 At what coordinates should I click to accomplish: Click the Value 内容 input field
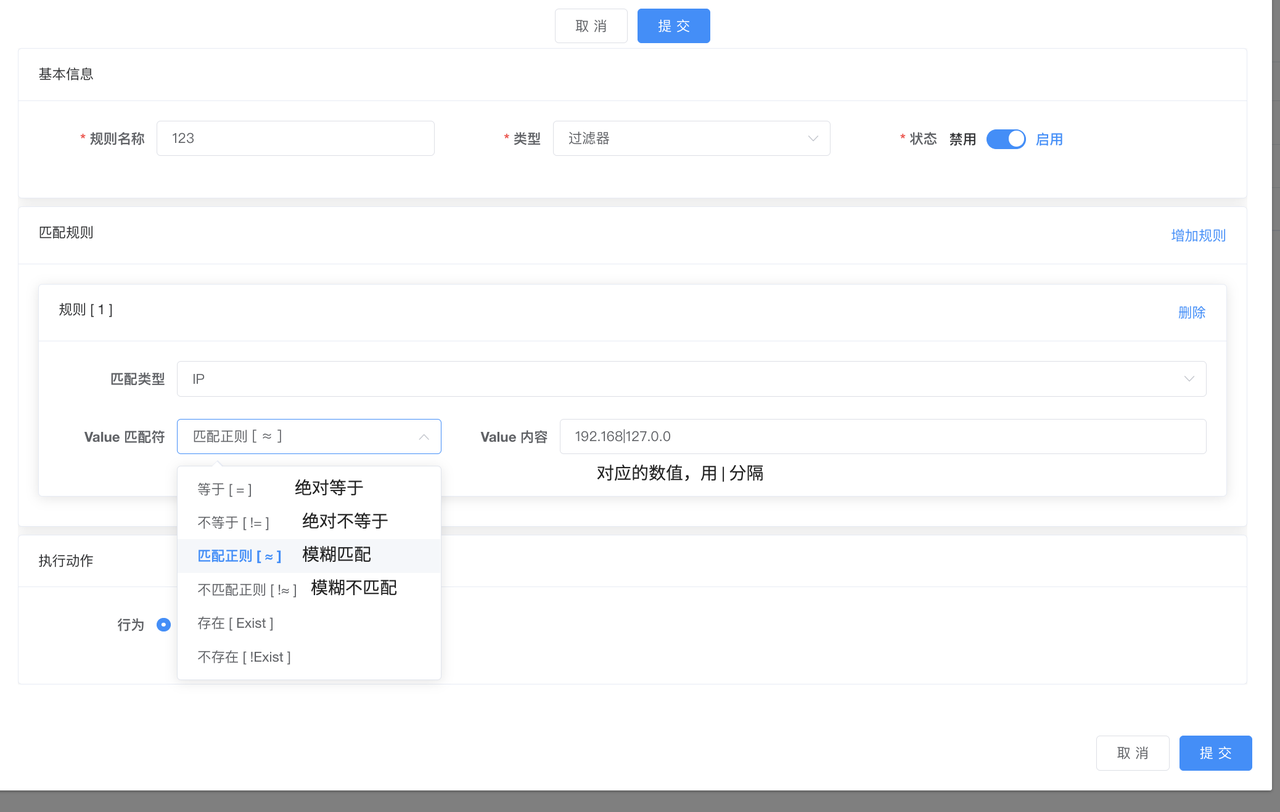click(x=882, y=437)
